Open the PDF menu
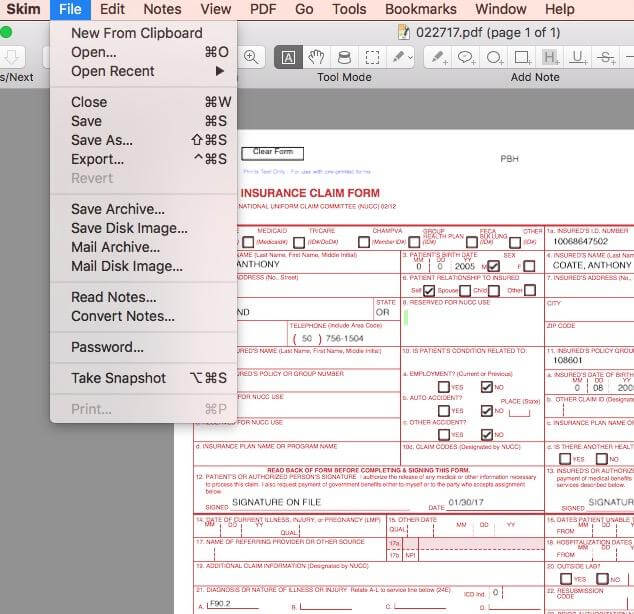The height and width of the screenshot is (614, 634). 263,9
